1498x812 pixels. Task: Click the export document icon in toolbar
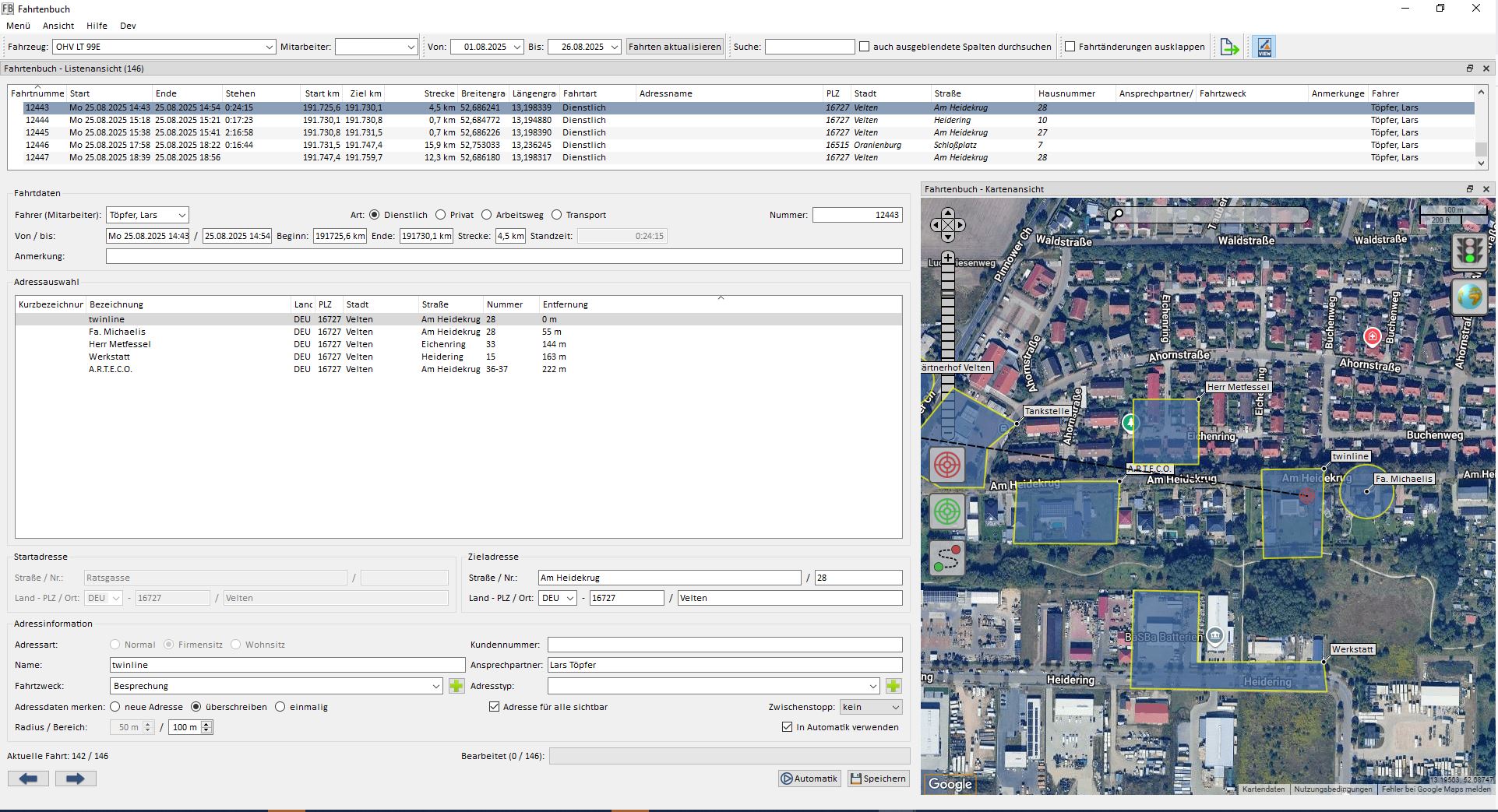tap(1229, 47)
